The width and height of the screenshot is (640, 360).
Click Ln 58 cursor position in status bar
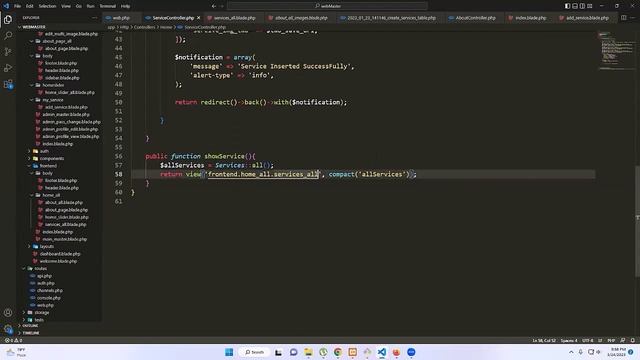544,340
